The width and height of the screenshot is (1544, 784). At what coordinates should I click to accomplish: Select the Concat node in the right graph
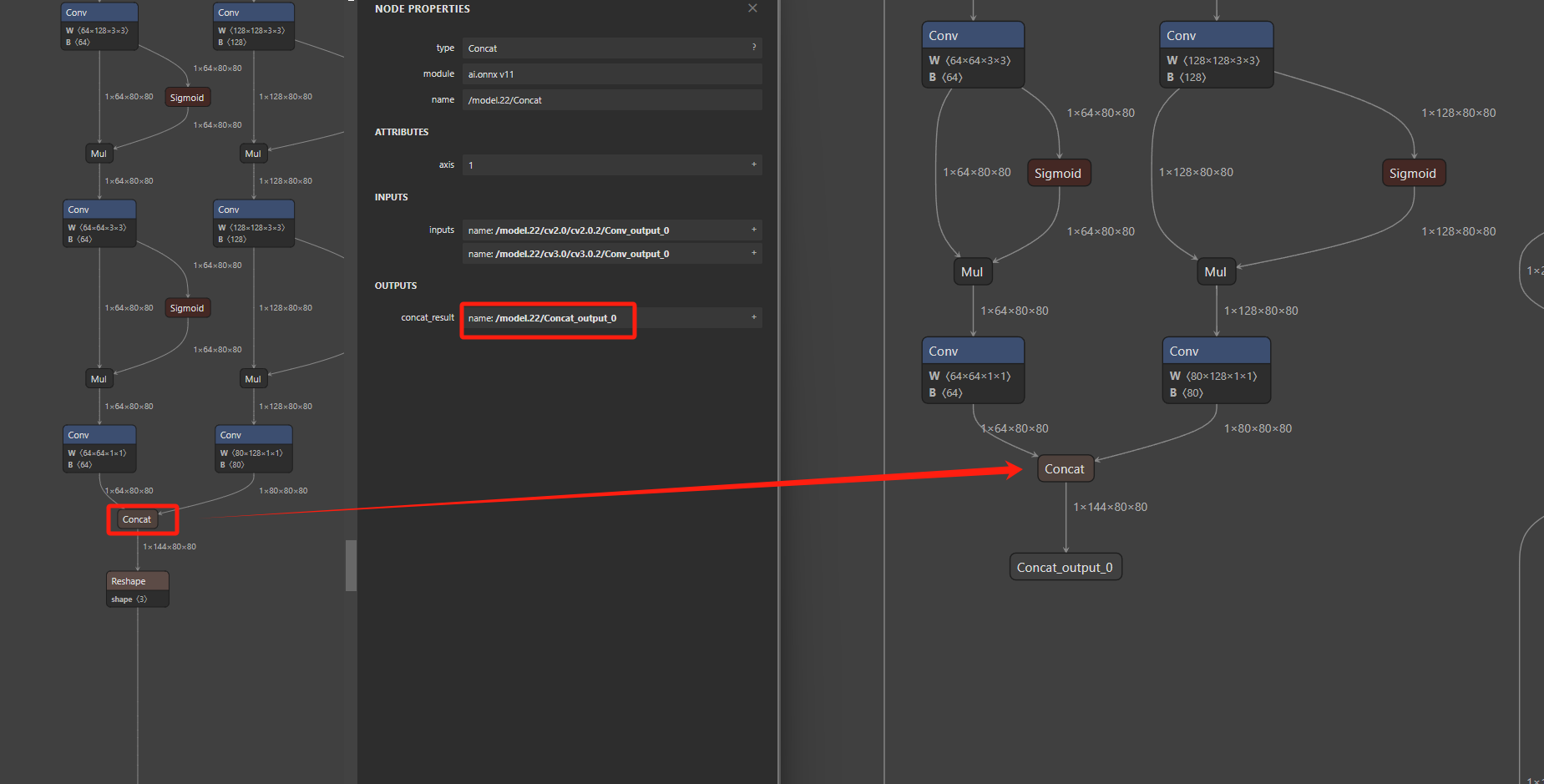[x=1065, y=469]
